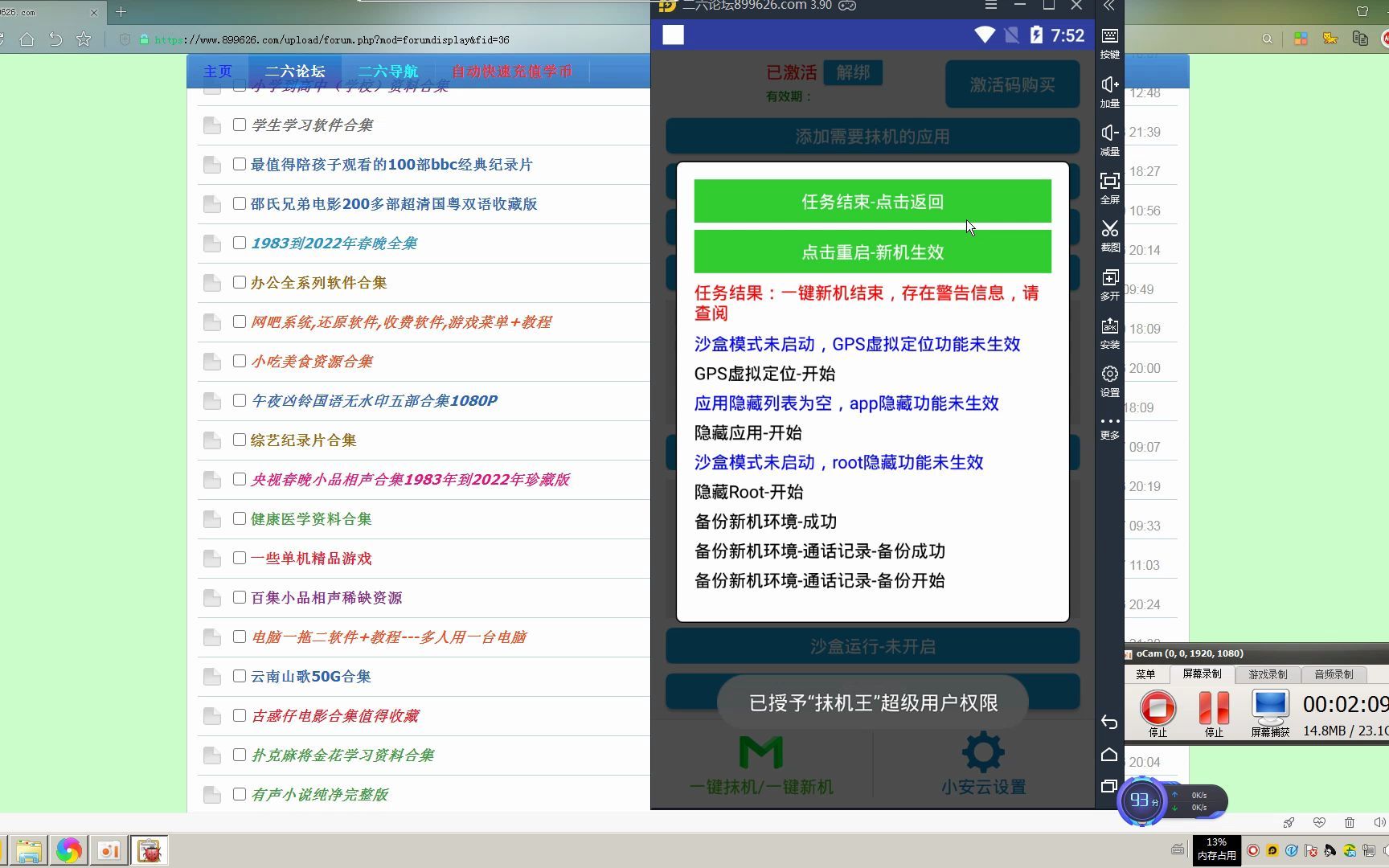
Task: Open the 二六导航 nav tab
Action: (x=388, y=72)
